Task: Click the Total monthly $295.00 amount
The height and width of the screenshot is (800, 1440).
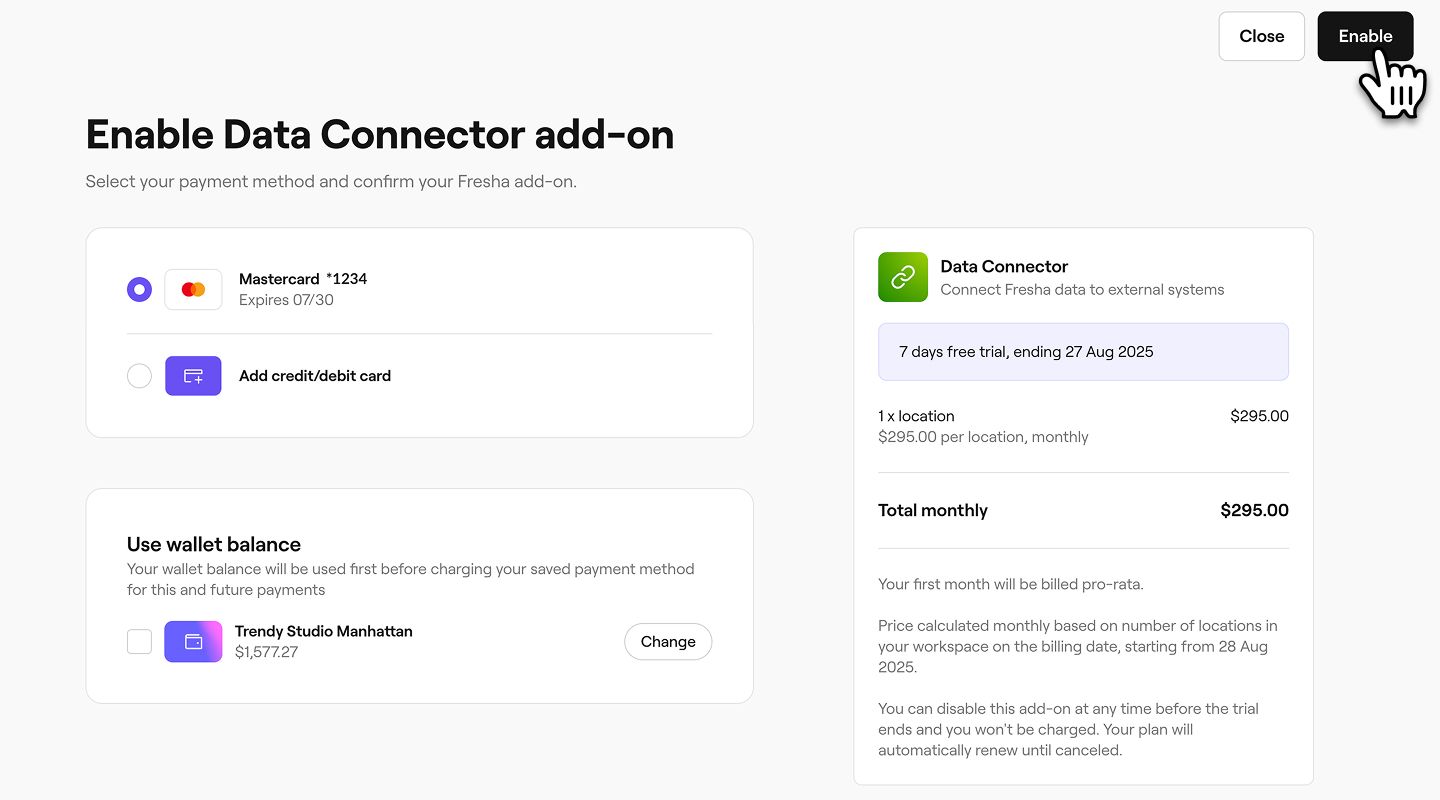Action: click(1254, 510)
